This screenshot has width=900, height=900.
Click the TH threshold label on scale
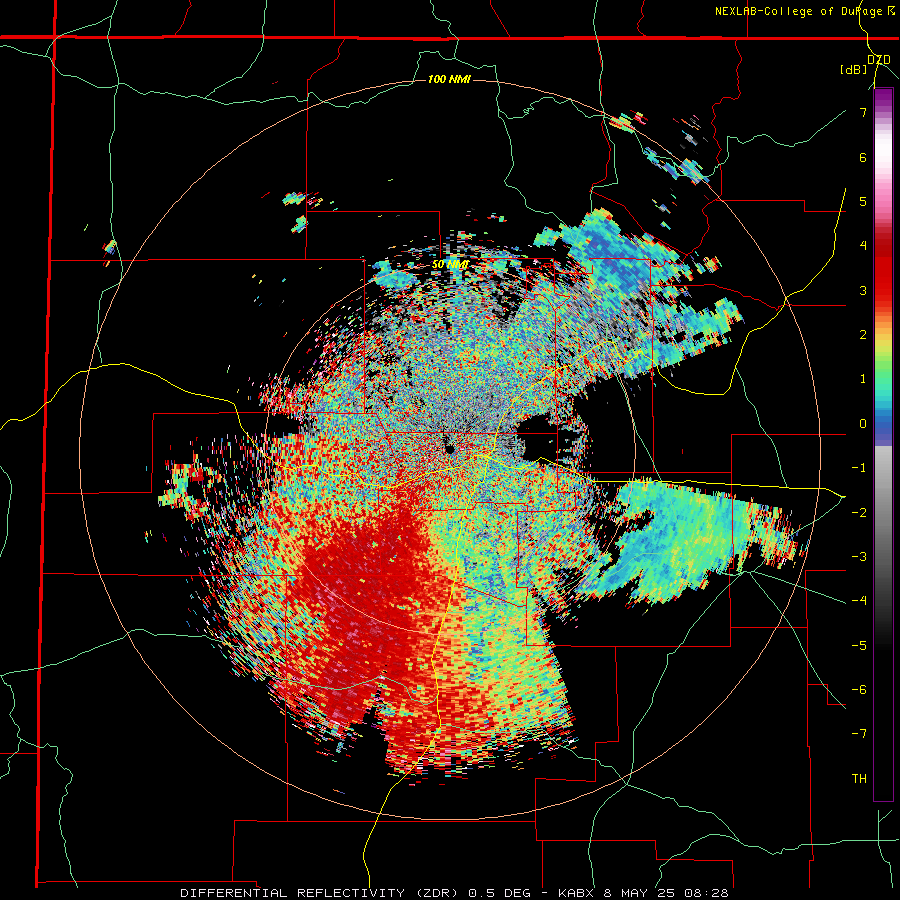pos(859,778)
